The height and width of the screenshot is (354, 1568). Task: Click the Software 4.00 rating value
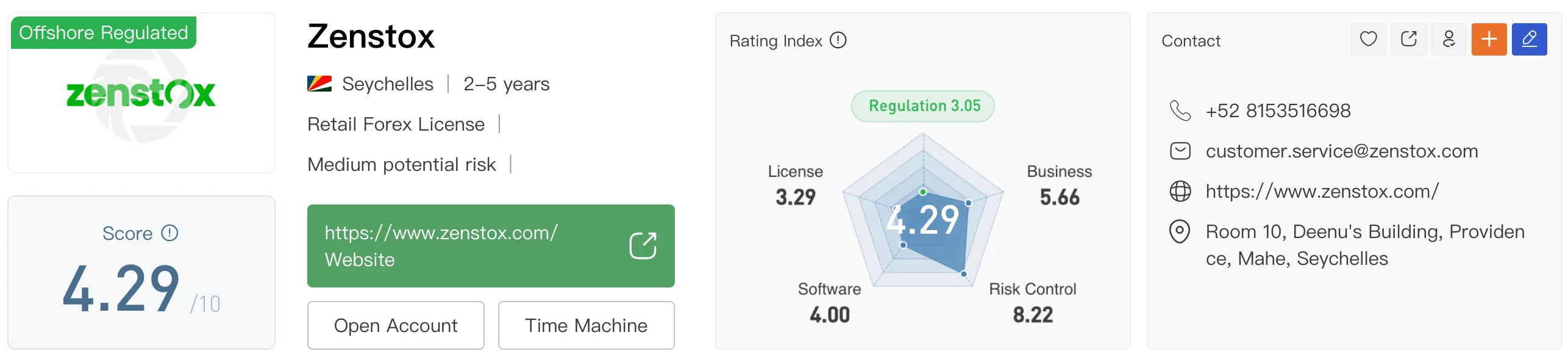830,315
